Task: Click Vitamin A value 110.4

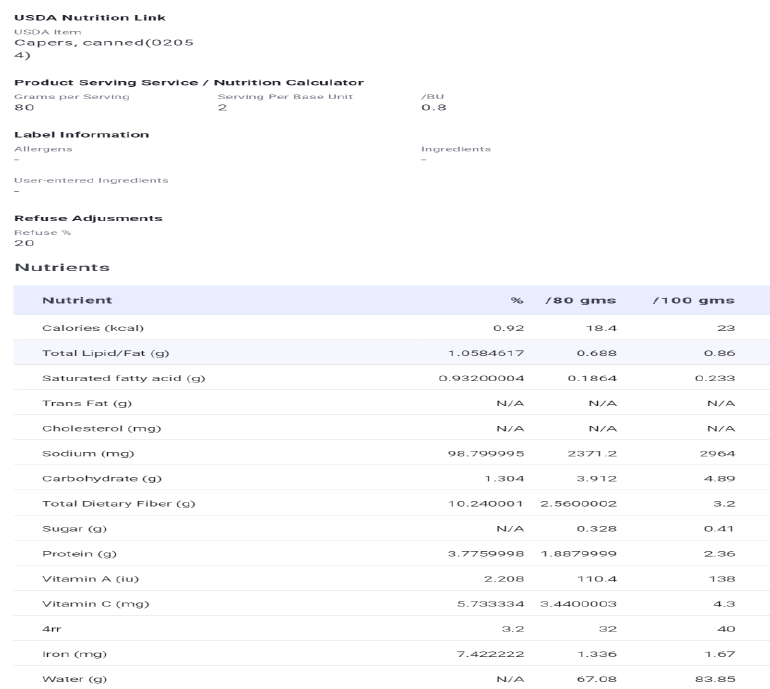Action: point(597,579)
